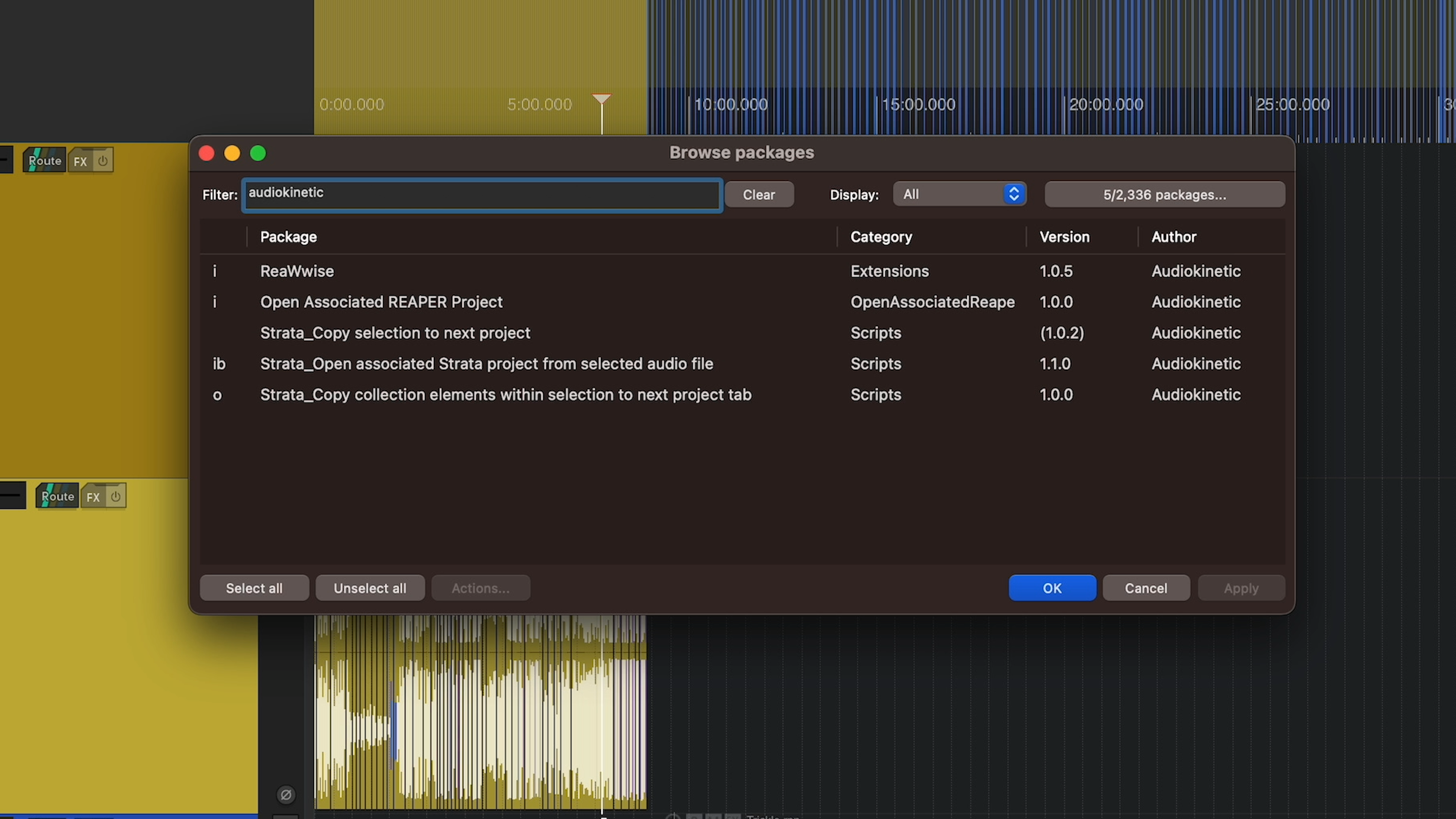Sort by the Package column header
This screenshot has width=1456, height=819.
(x=288, y=237)
